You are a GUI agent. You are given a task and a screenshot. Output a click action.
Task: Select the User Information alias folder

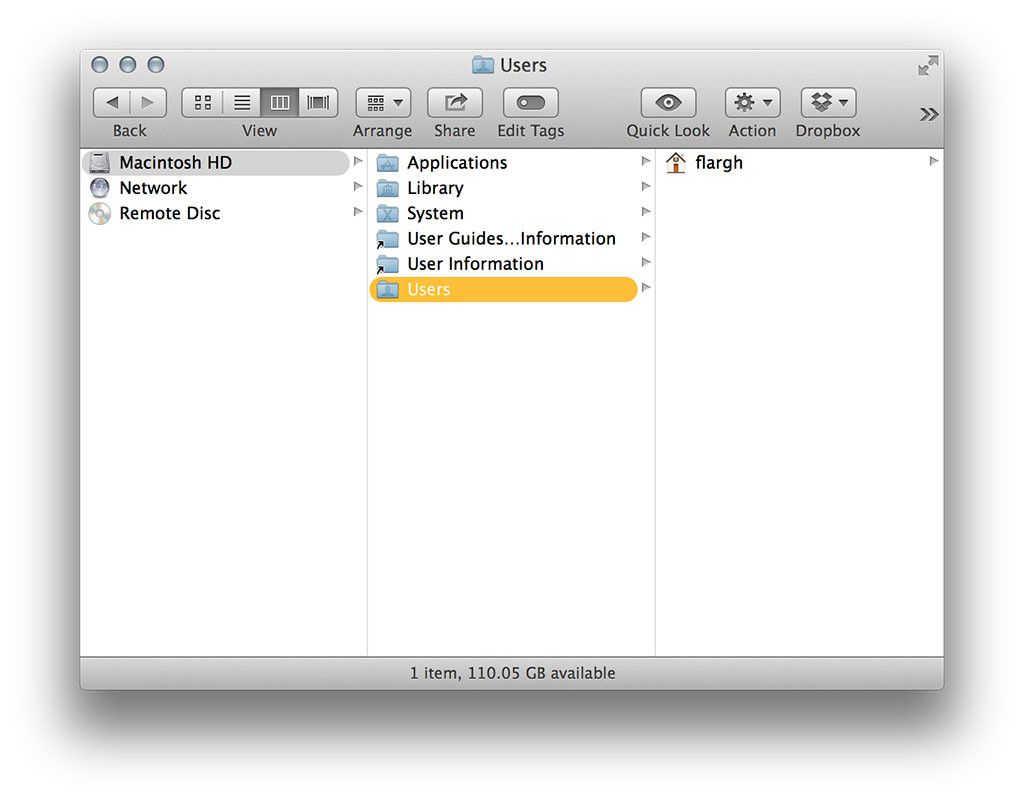coord(474,264)
